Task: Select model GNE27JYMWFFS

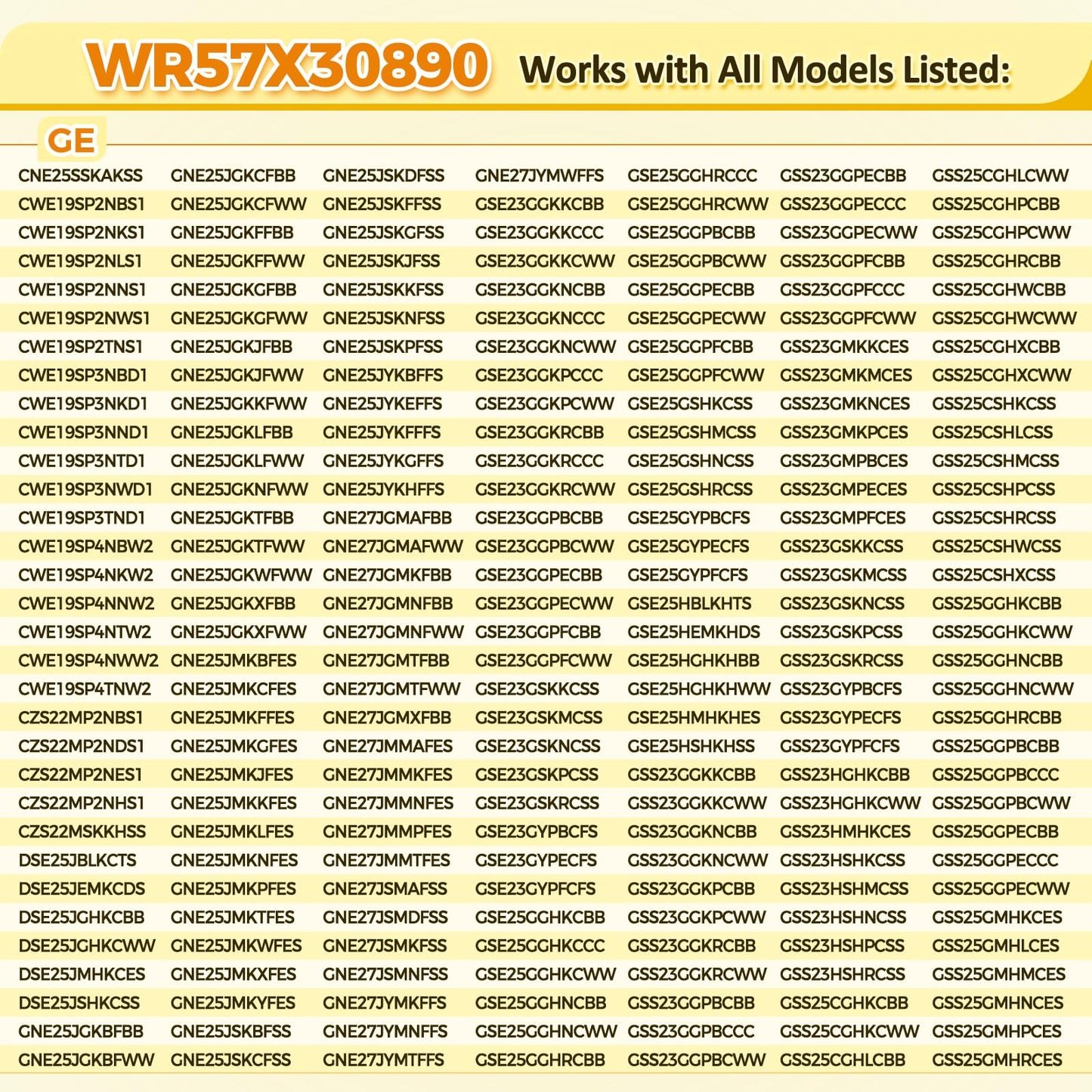Action: pyautogui.click(x=540, y=176)
